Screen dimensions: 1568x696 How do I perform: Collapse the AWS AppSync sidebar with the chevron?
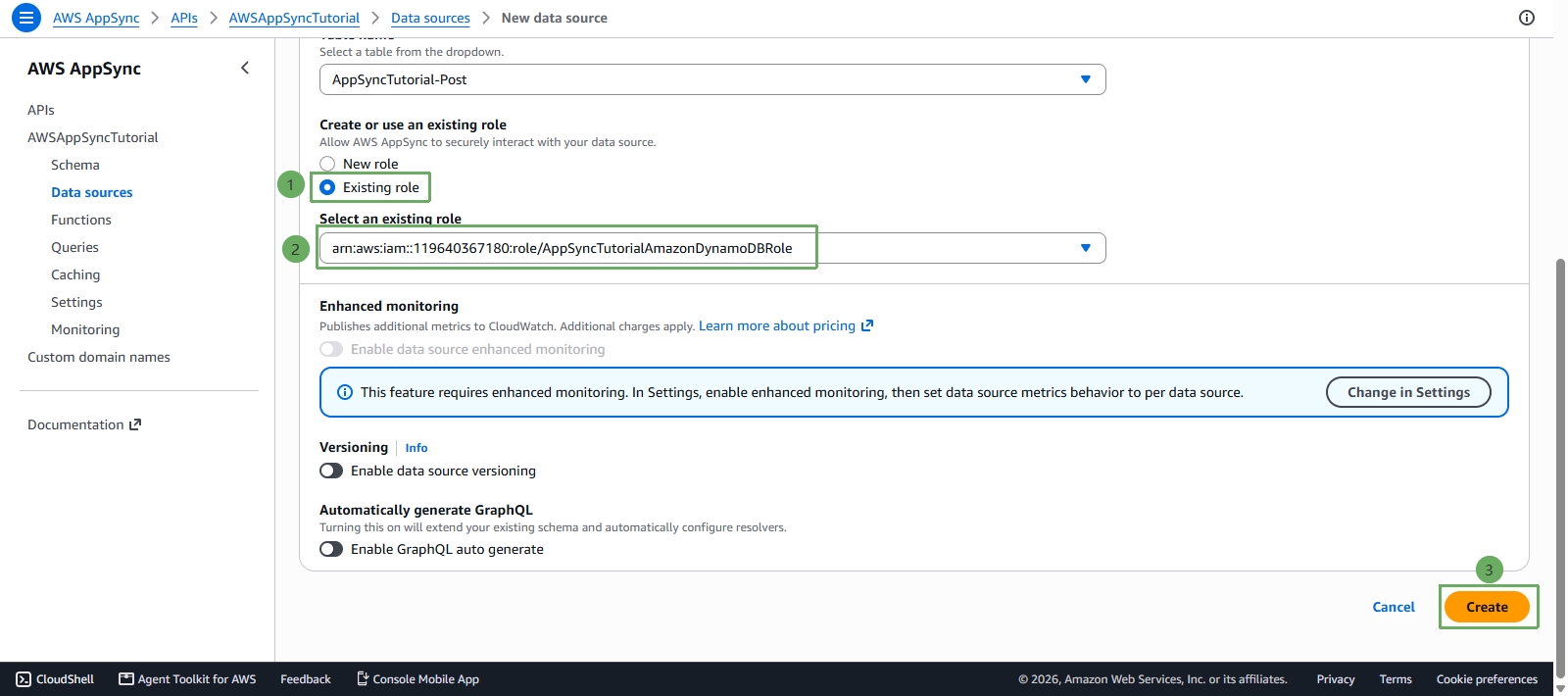(245, 68)
